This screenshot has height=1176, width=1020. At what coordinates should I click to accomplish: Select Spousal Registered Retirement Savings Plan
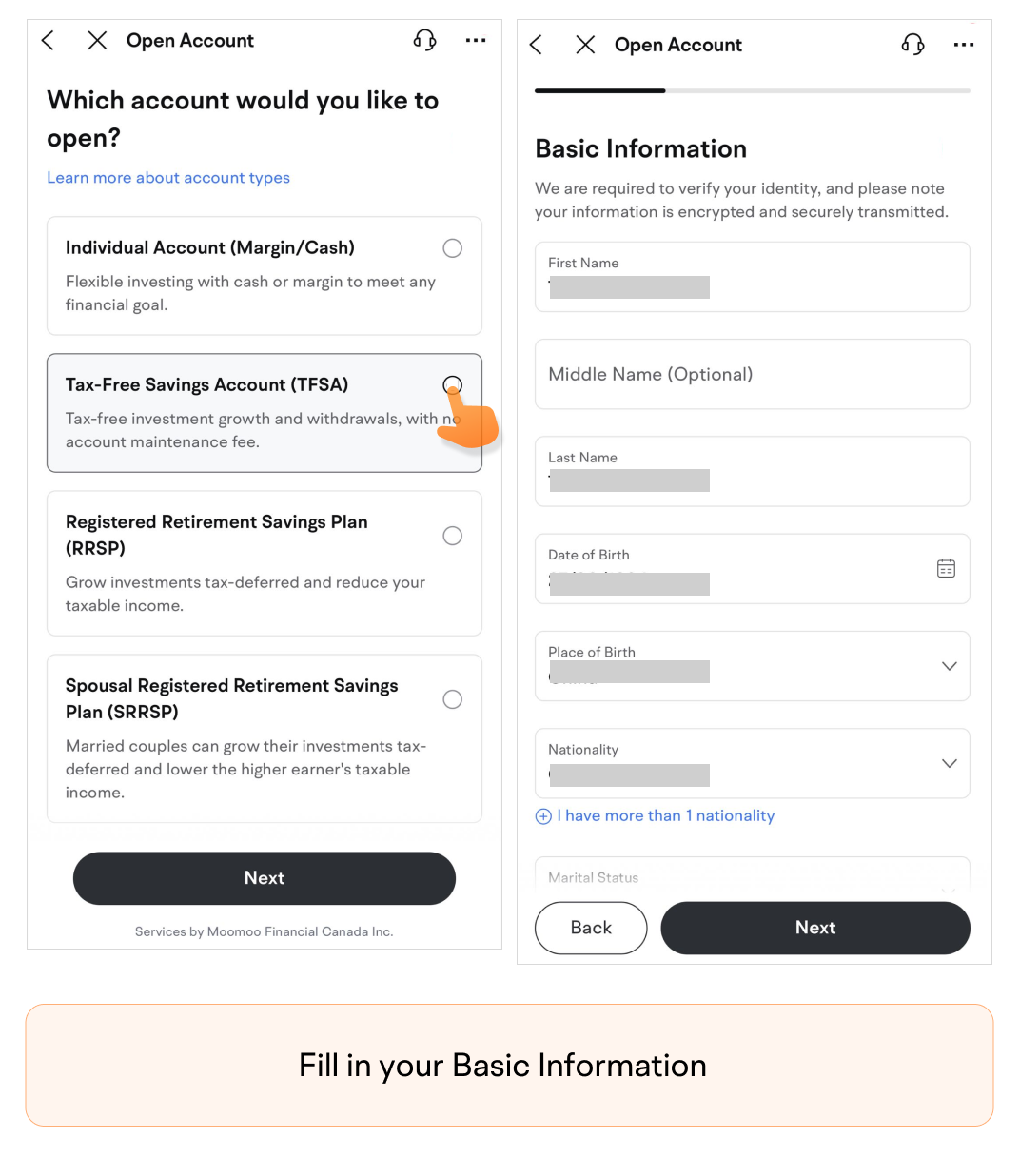[x=265, y=738]
